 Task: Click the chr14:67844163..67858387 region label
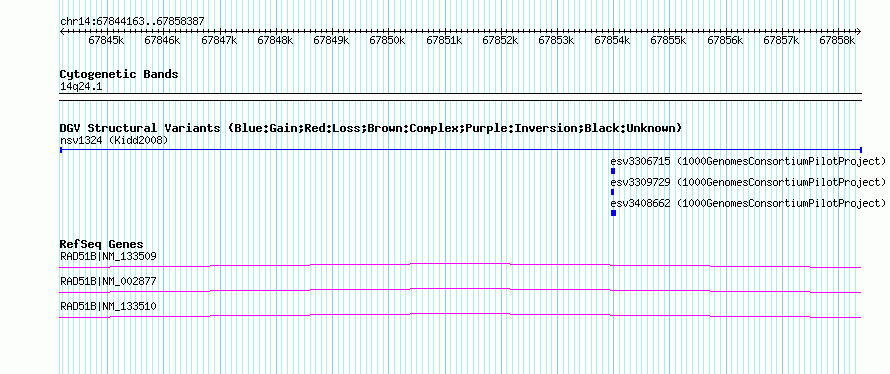coord(132,22)
